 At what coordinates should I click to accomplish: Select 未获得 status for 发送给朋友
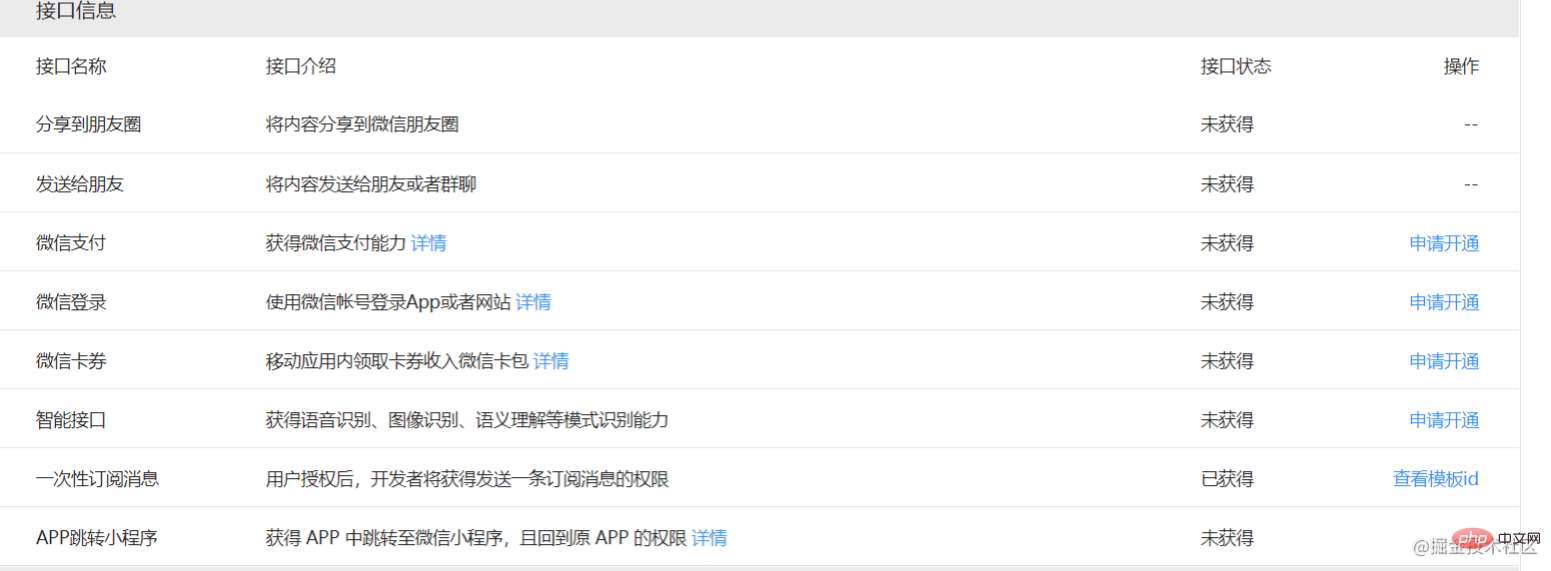pyautogui.click(x=1227, y=184)
